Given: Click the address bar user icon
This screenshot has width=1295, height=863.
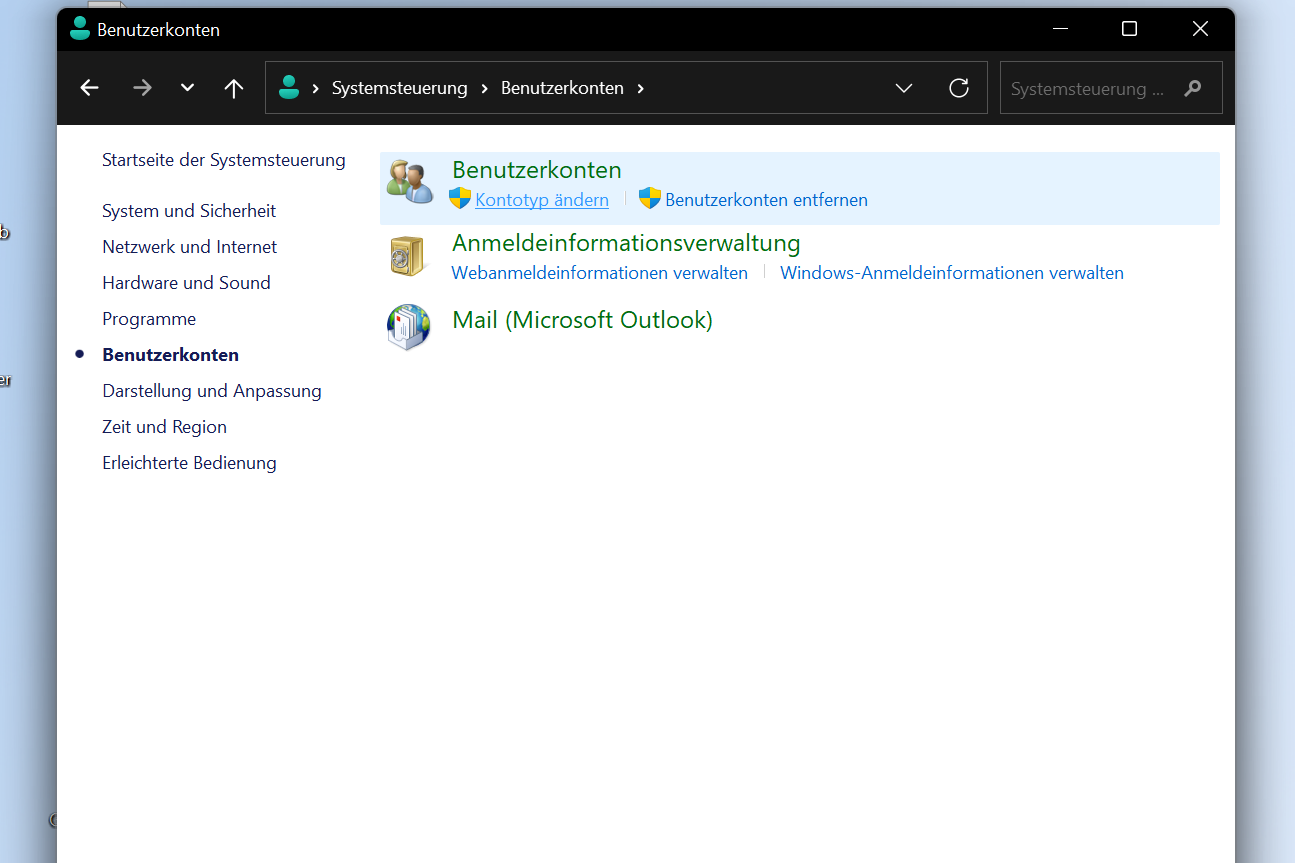Looking at the screenshot, I should click(289, 88).
